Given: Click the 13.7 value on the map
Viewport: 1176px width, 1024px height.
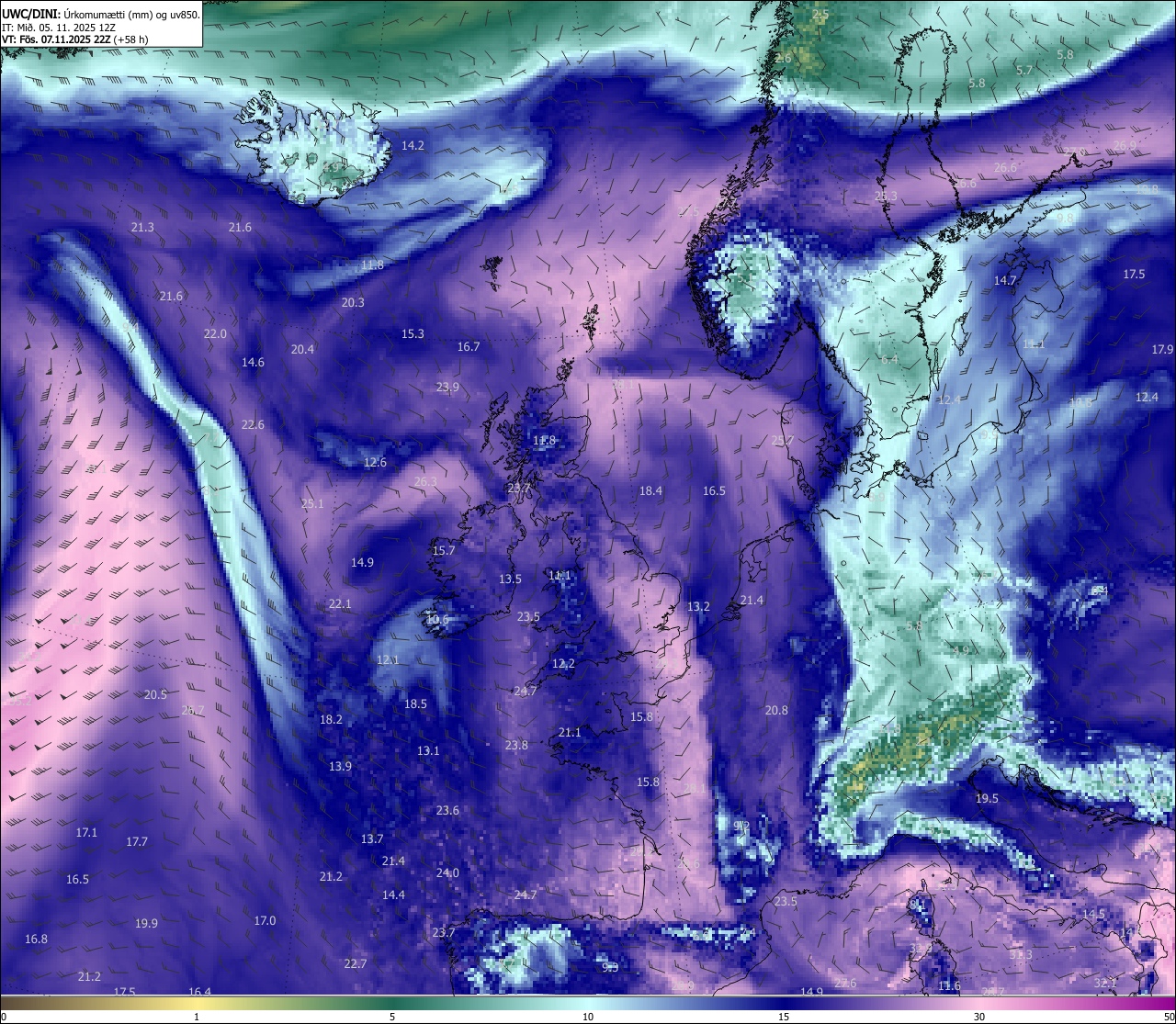Looking at the screenshot, I should coord(371,838).
